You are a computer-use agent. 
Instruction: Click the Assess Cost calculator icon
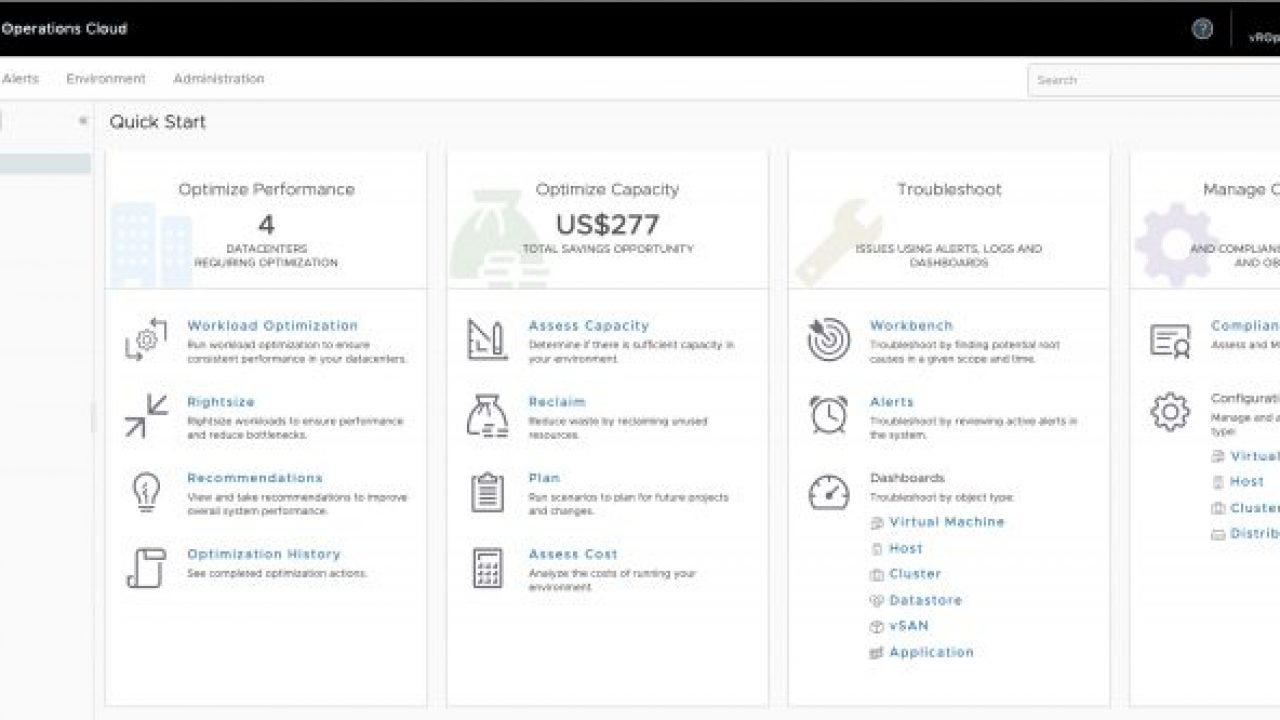tap(487, 567)
